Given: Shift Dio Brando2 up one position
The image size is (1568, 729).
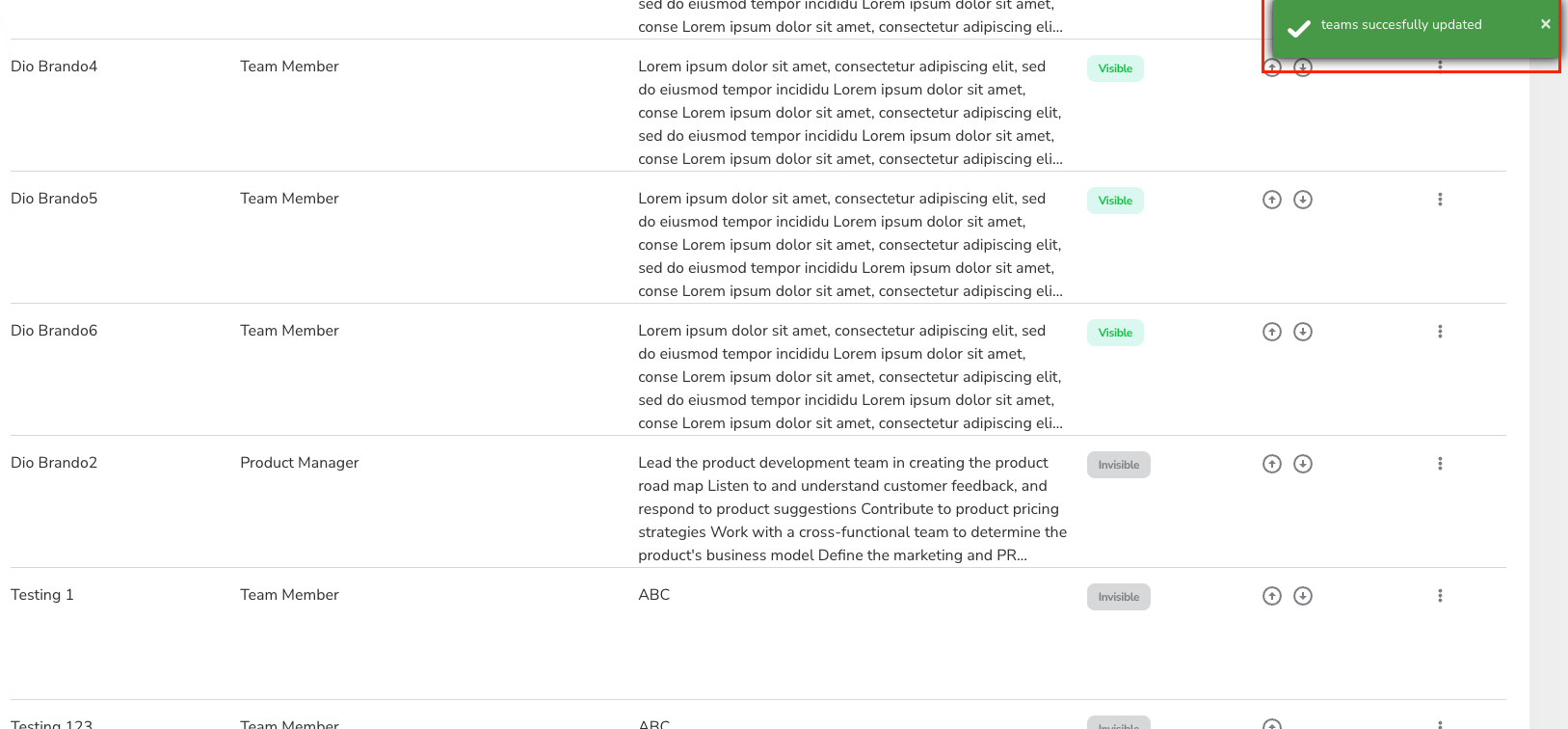Looking at the screenshot, I should (1272, 464).
